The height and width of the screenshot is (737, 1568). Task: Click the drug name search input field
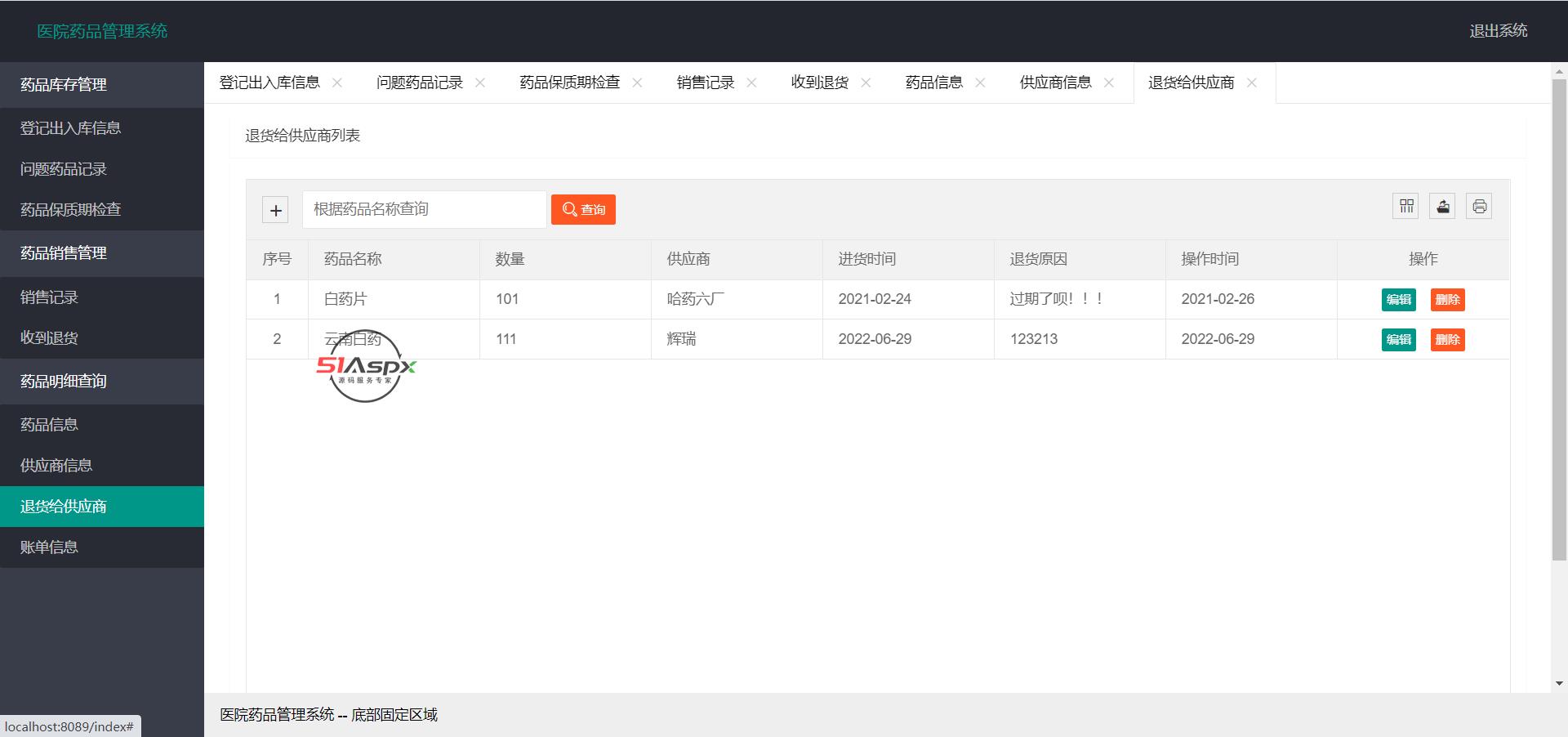(424, 209)
